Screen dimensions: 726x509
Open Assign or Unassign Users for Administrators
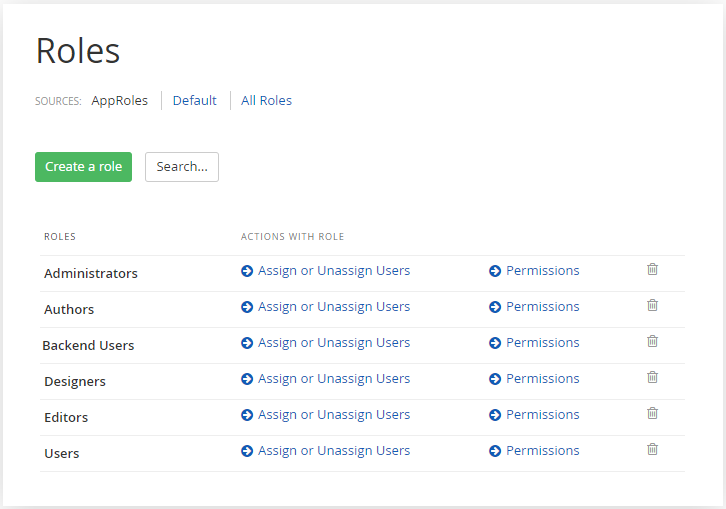coord(333,271)
